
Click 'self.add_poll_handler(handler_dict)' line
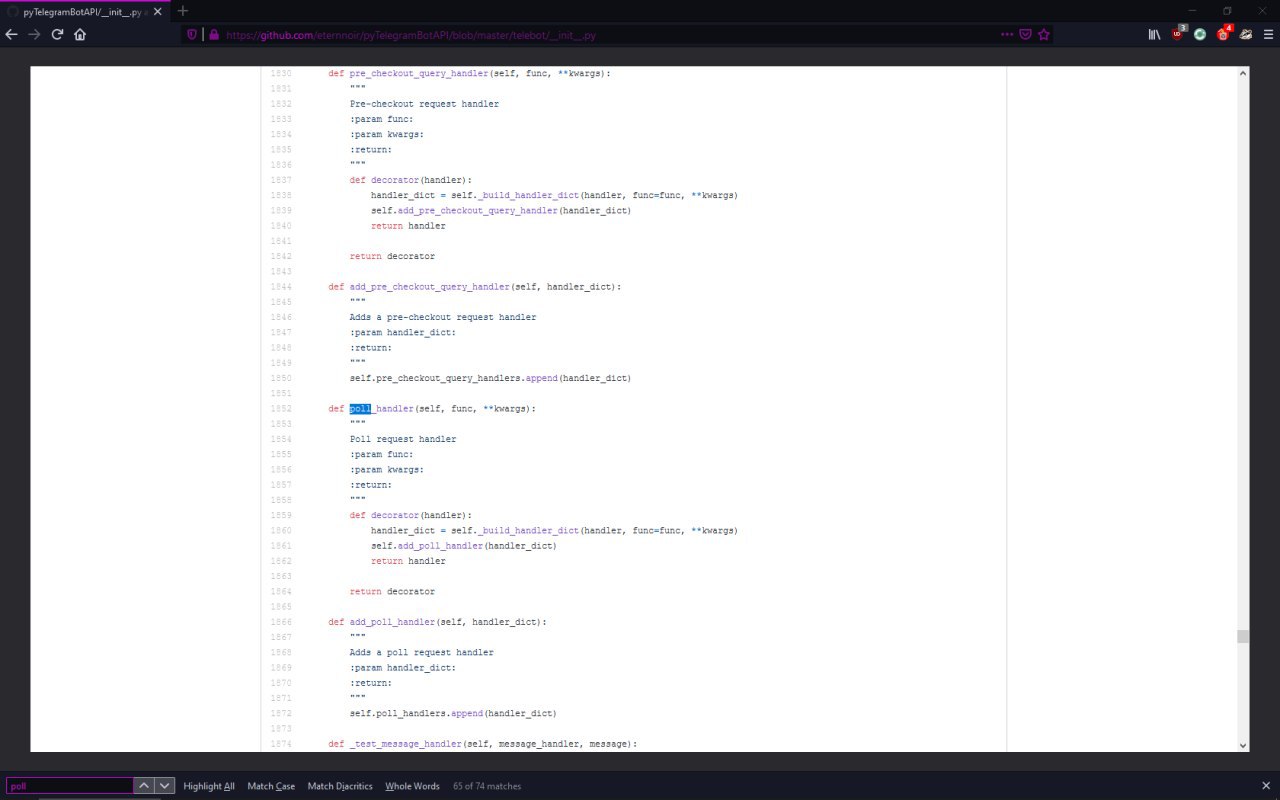pyautogui.click(x=464, y=546)
